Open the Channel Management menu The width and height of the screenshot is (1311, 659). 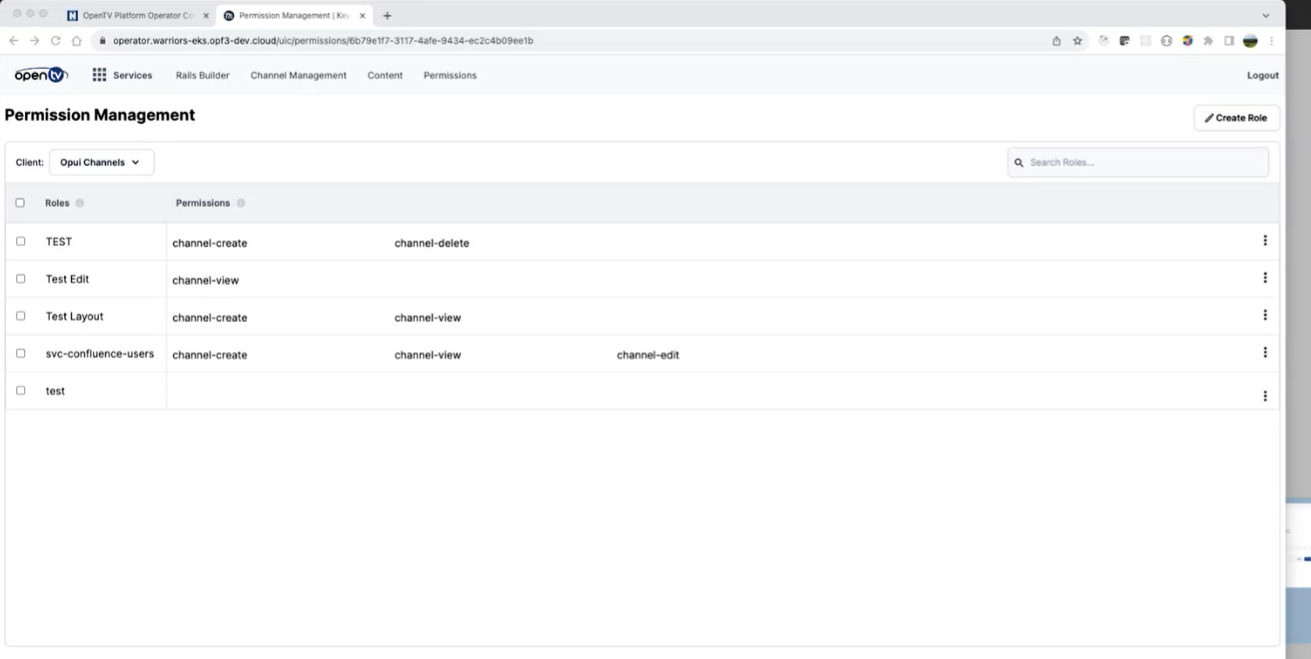298,75
